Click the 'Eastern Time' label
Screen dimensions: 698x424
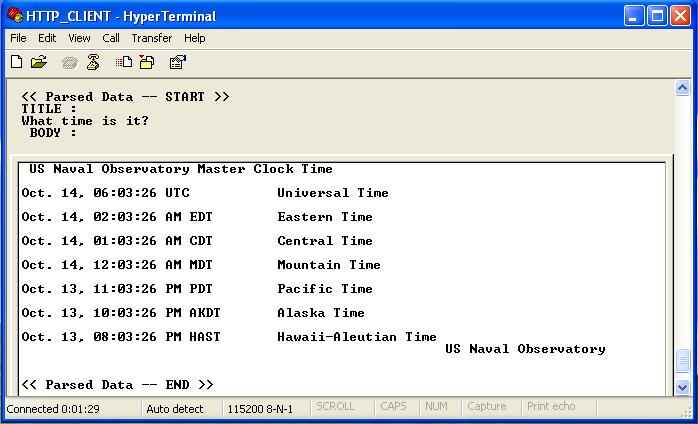[x=325, y=217]
